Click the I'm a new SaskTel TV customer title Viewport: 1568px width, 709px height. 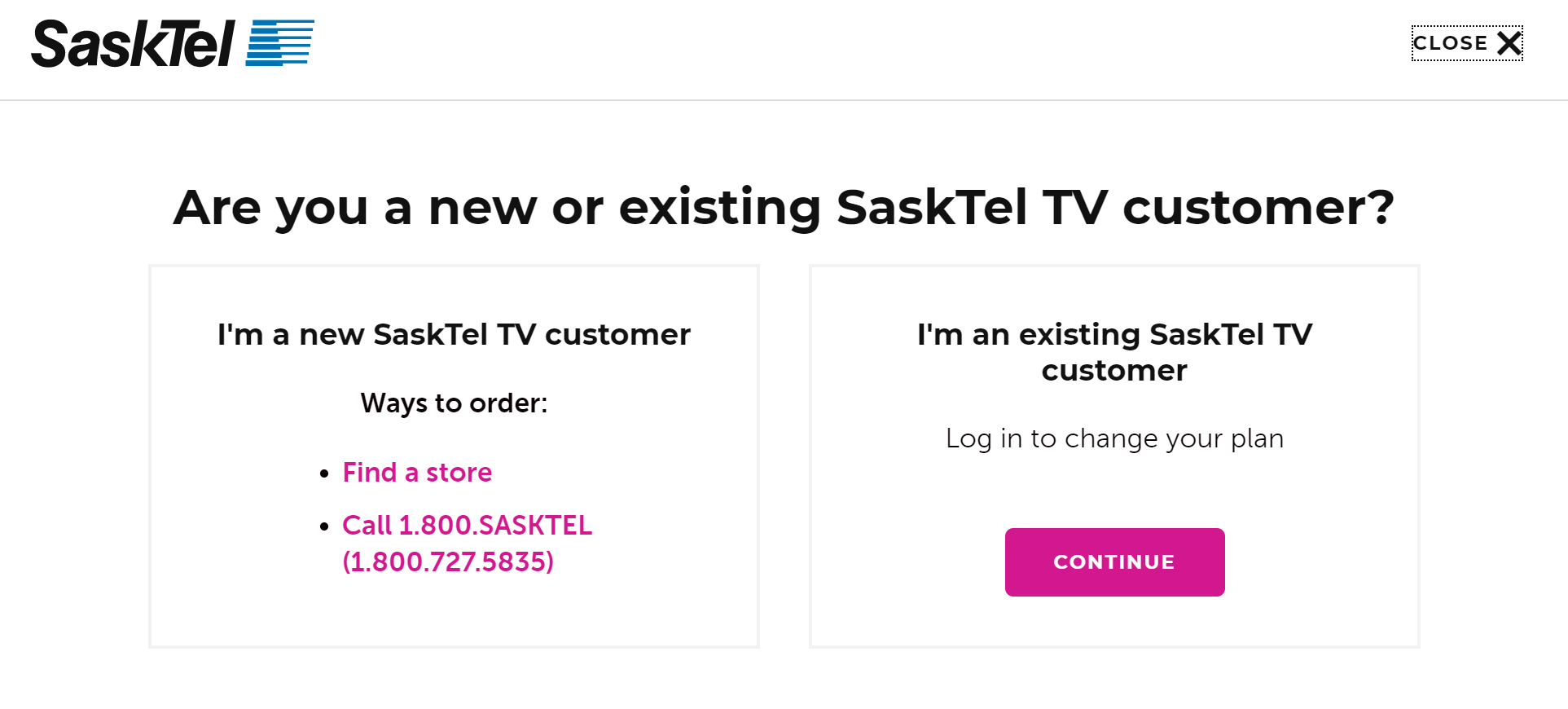click(x=453, y=334)
